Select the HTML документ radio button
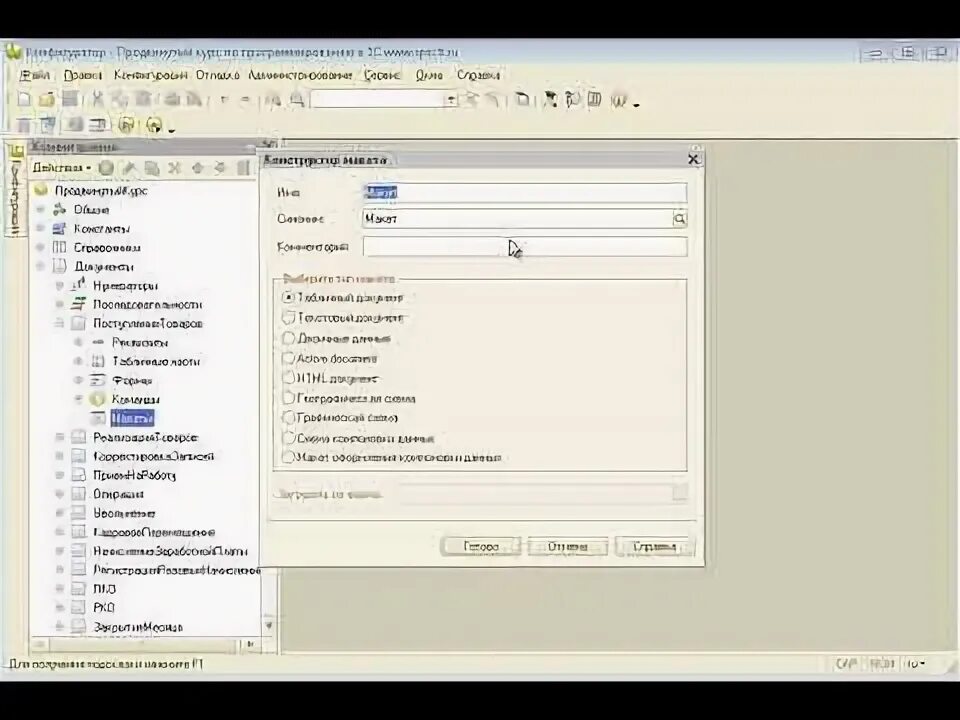 tap(288, 378)
